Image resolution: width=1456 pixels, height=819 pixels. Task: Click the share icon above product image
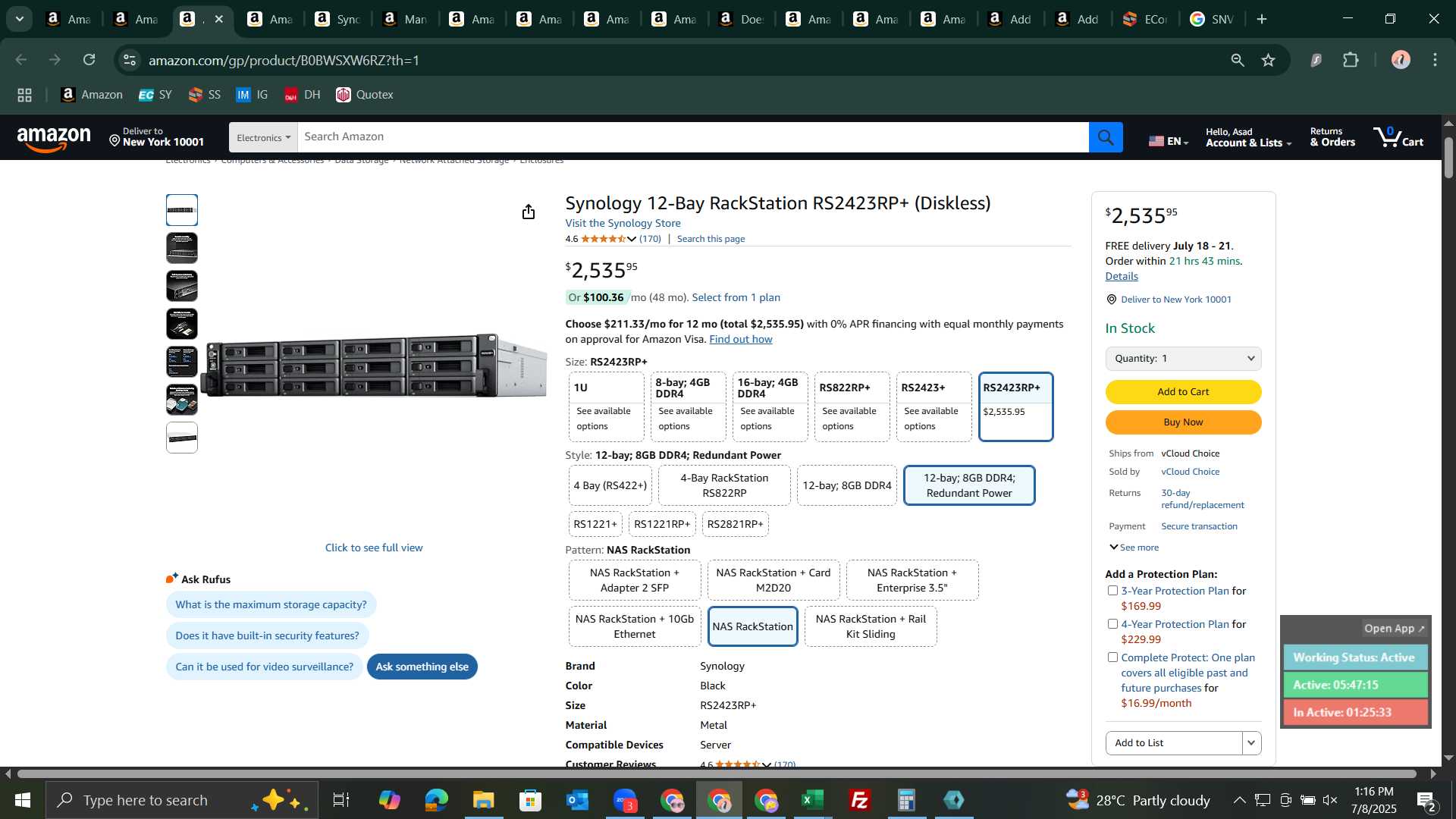coord(529,212)
